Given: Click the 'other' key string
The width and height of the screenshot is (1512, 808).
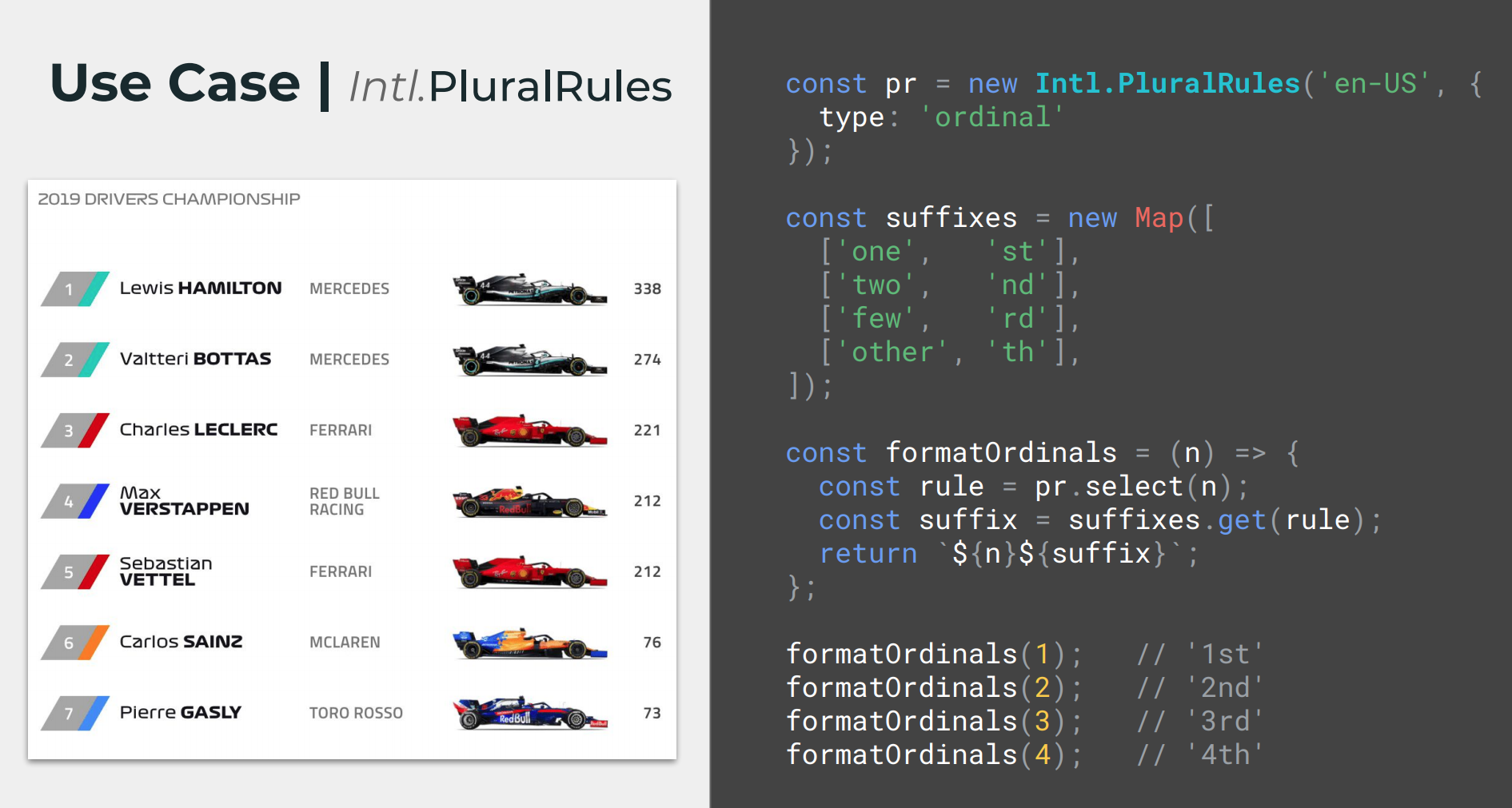Looking at the screenshot, I should tap(892, 352).
